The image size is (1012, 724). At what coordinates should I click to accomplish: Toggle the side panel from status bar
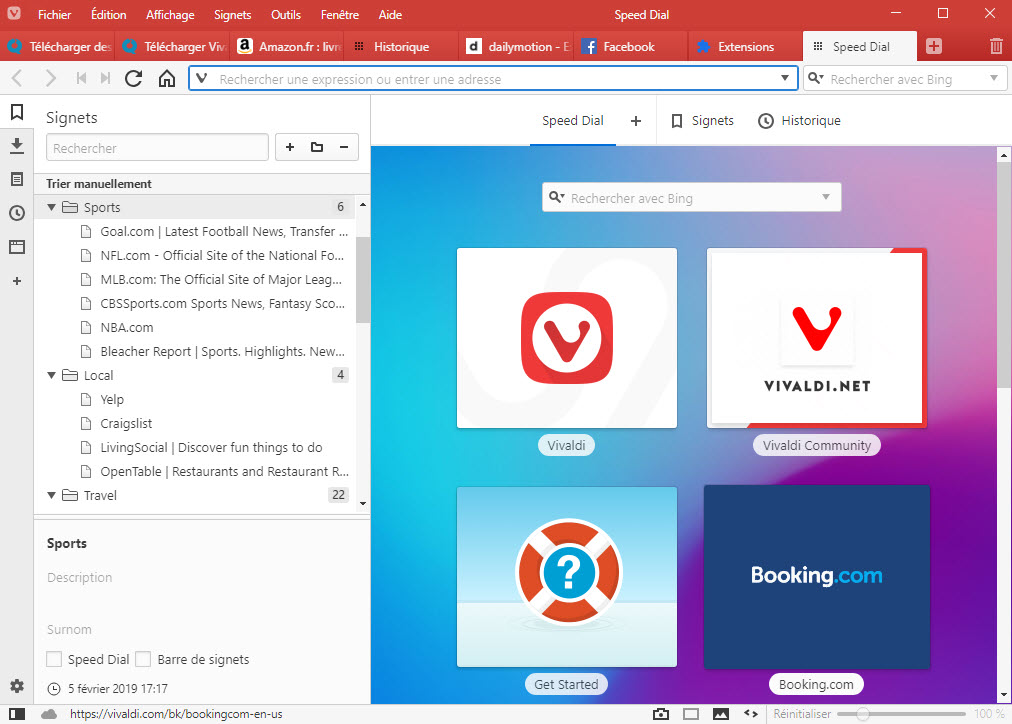pos(17,714)
